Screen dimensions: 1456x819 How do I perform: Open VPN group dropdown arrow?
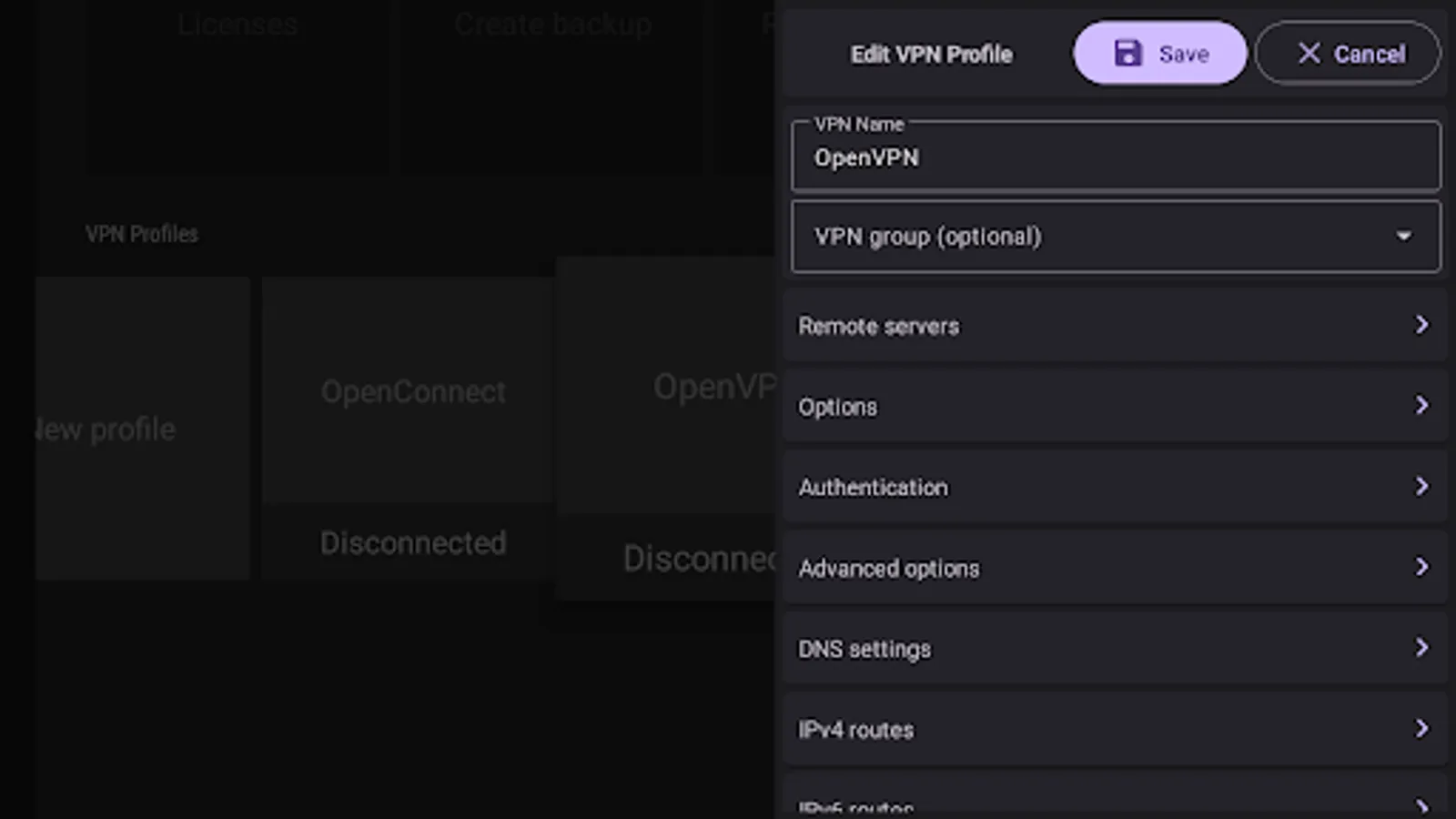point(1404,237)
